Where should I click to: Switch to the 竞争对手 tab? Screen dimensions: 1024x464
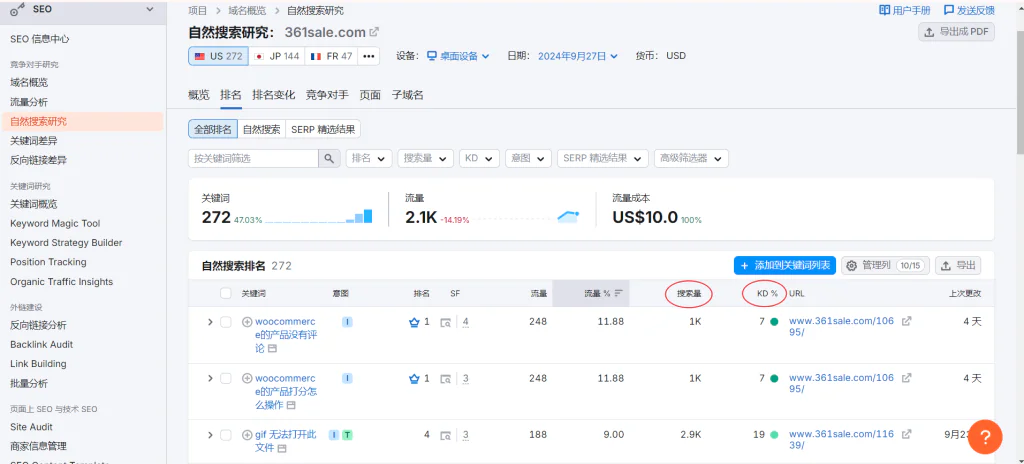(x=327, y=95)
